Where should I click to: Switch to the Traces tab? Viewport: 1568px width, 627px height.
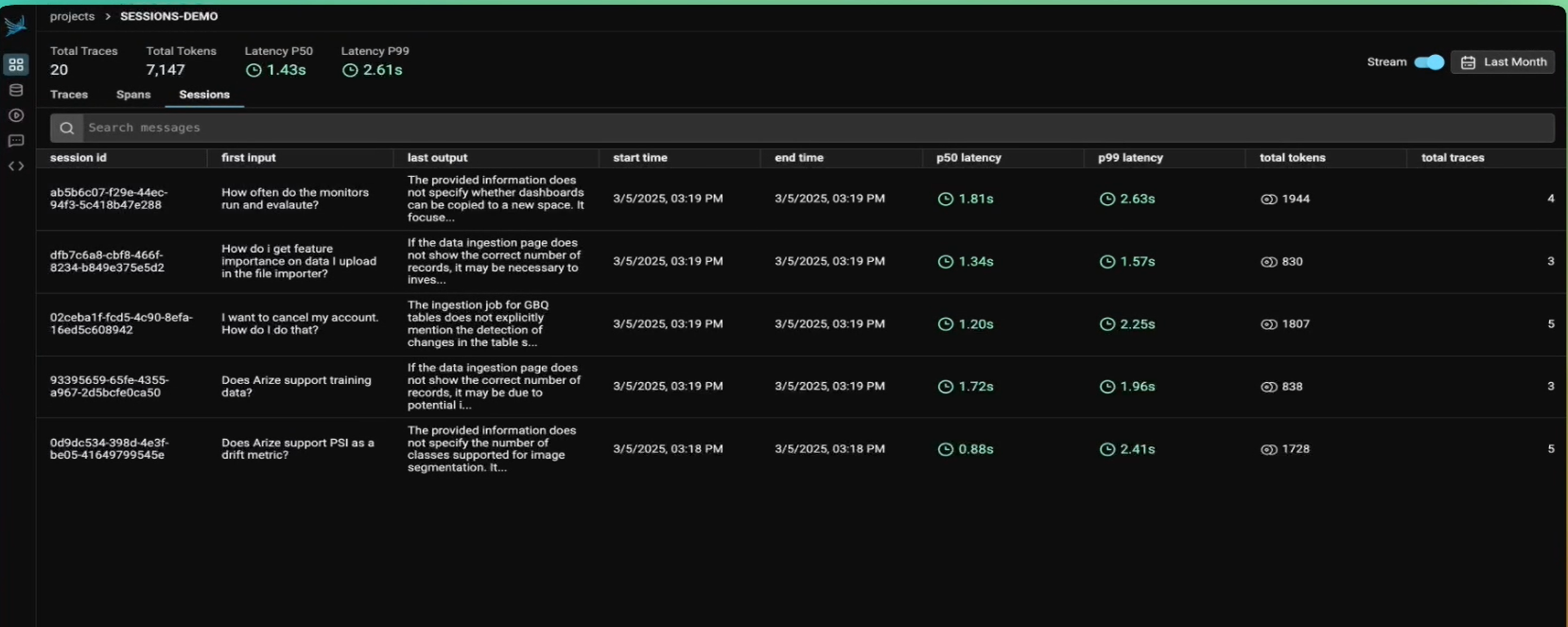pos(69,95)
